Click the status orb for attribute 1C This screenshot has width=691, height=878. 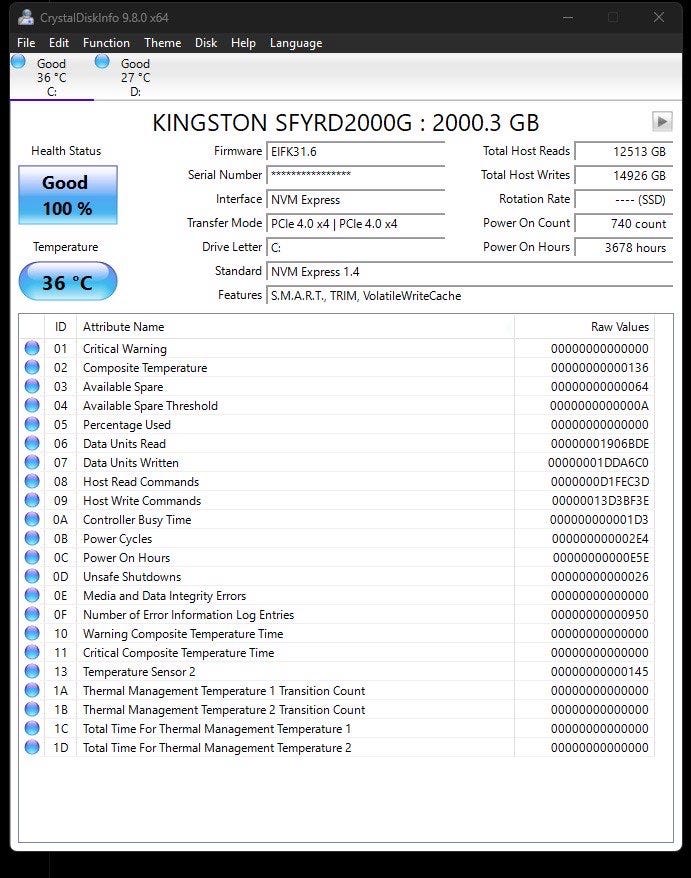pos(32,729)
